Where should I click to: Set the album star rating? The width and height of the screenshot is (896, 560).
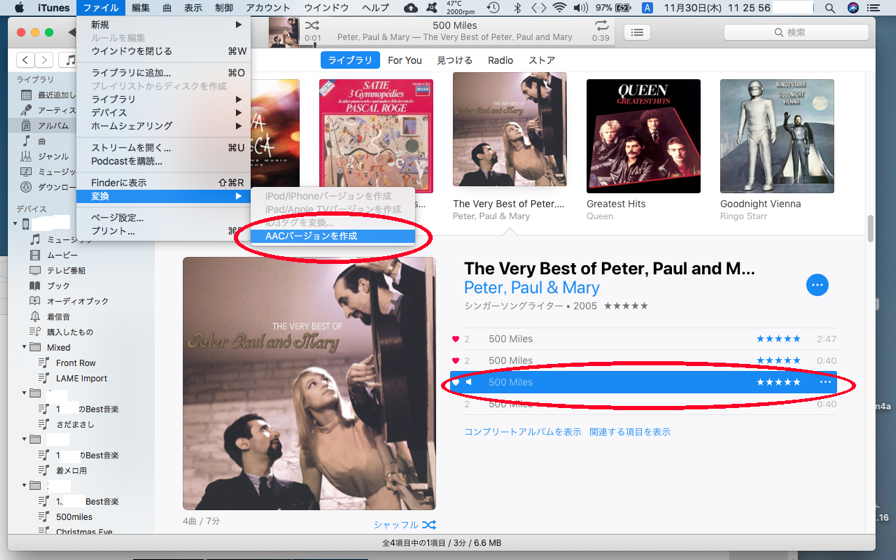click(626, 306)
